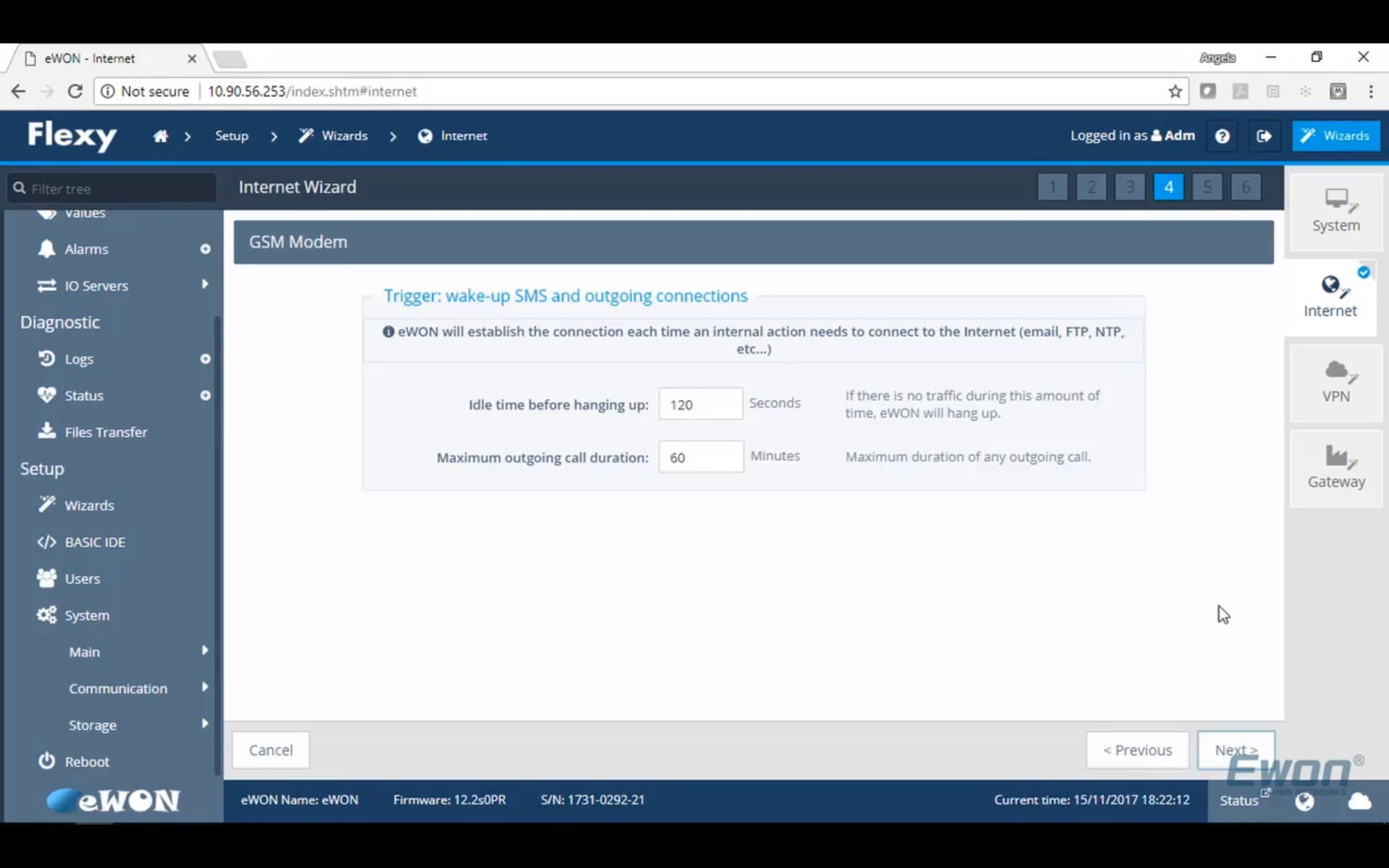Image resolution: width=1389 pixels, height=868 pixels.
Task: Click the Idle time before hanging up field
Action: pos(700,404)
